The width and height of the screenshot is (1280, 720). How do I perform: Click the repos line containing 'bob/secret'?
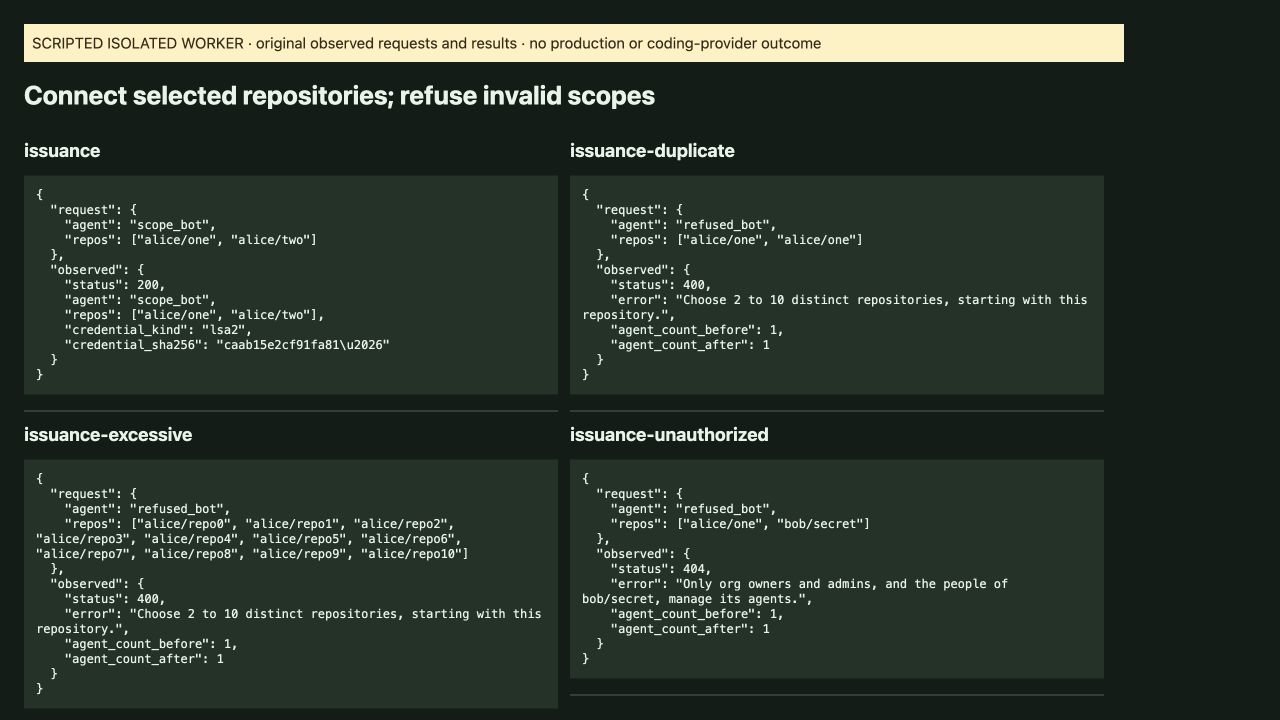pos(741,524)
